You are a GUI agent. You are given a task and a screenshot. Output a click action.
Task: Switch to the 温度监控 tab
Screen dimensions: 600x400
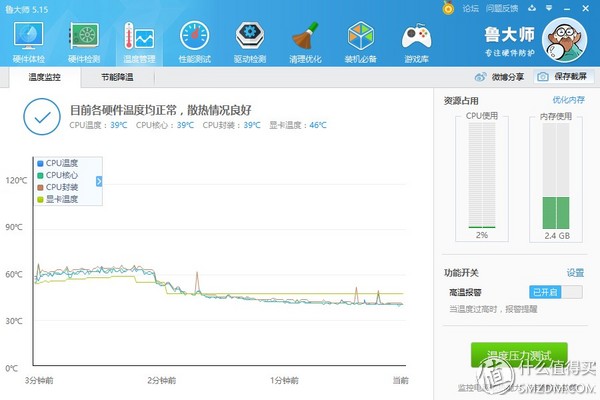coord(44,77)
